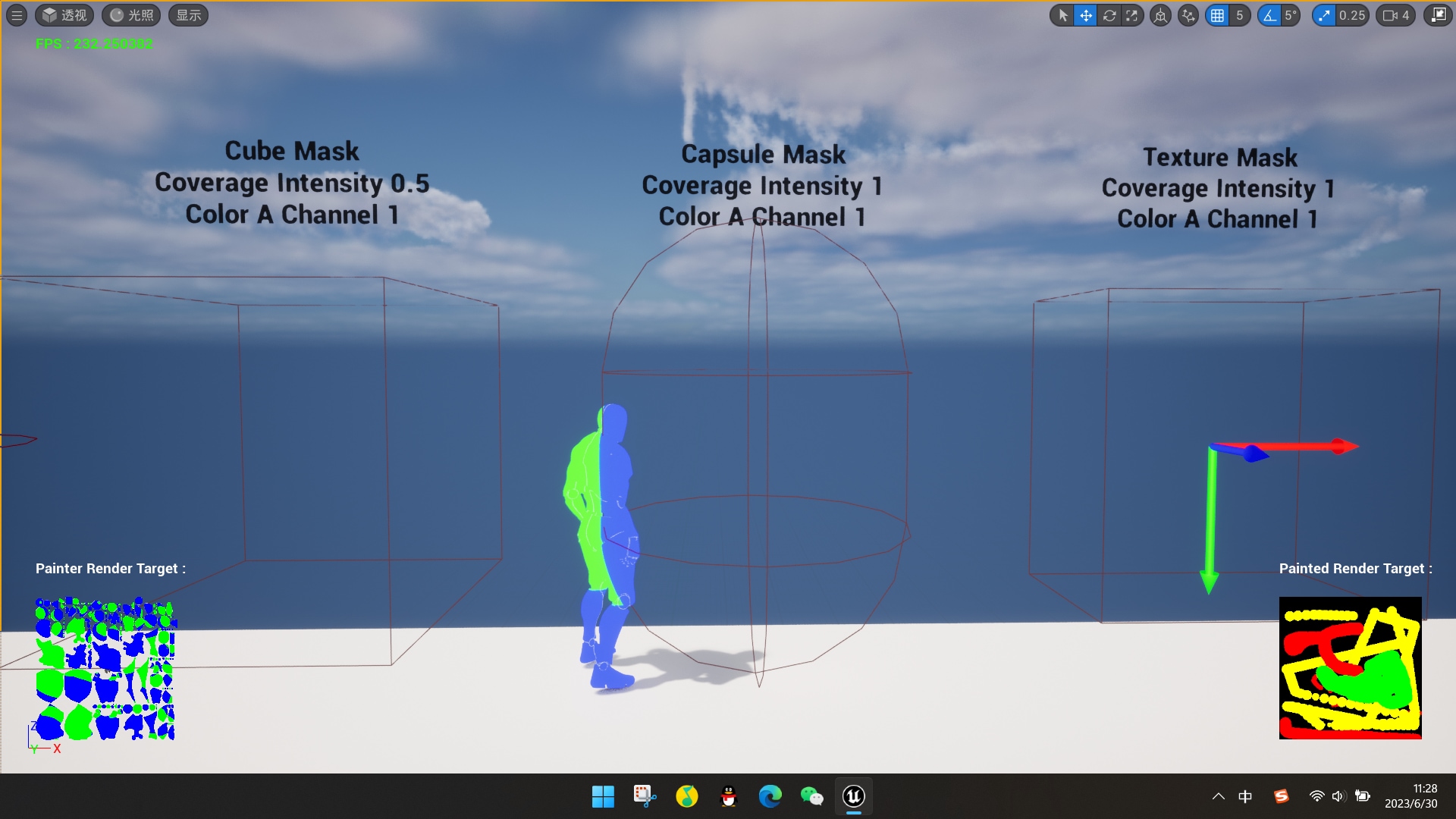Click the camera speed icon showing 4
Image resolution: width=1456 pixels, height=819 pixels.
click(x=1394, y=15)
